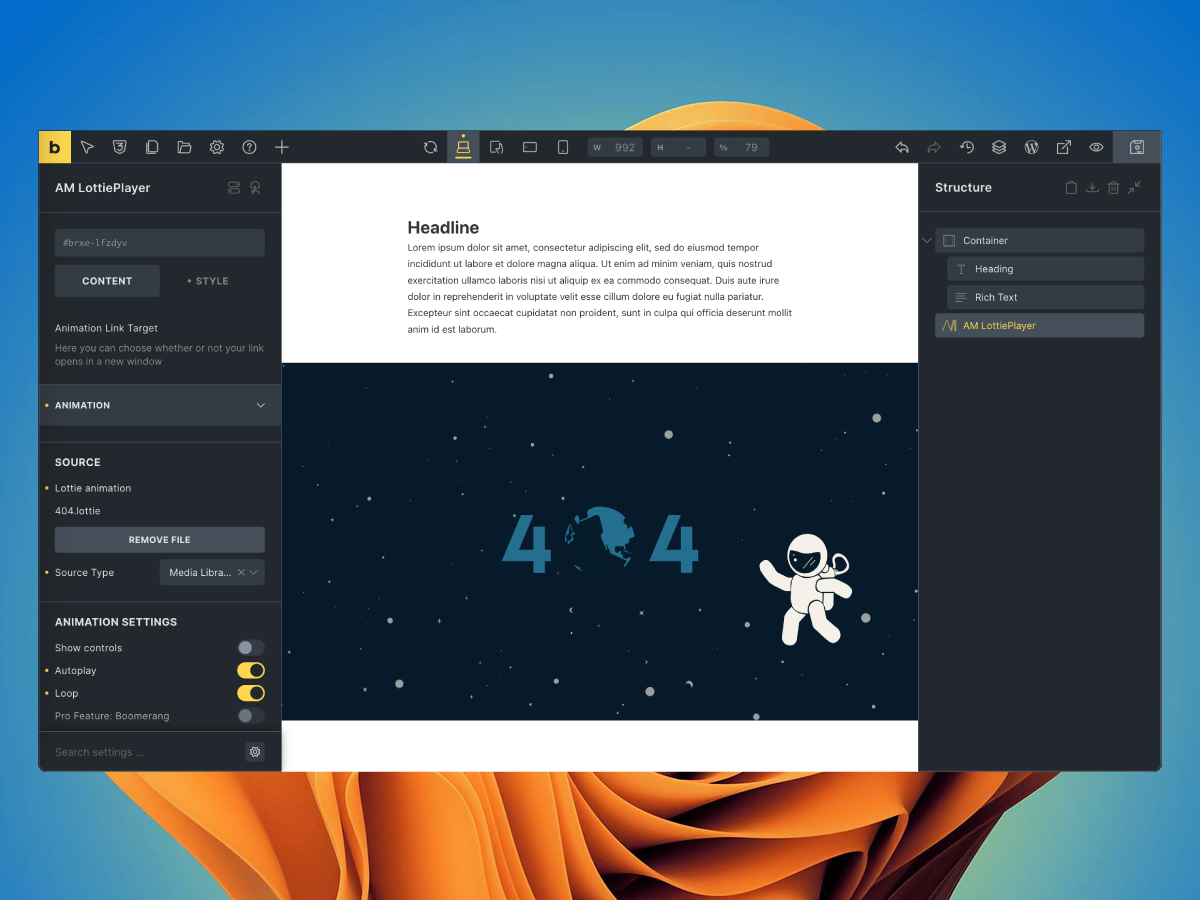Click the clipboard paste icon in Structure

pyautogui.click(x=1071, y=187)
